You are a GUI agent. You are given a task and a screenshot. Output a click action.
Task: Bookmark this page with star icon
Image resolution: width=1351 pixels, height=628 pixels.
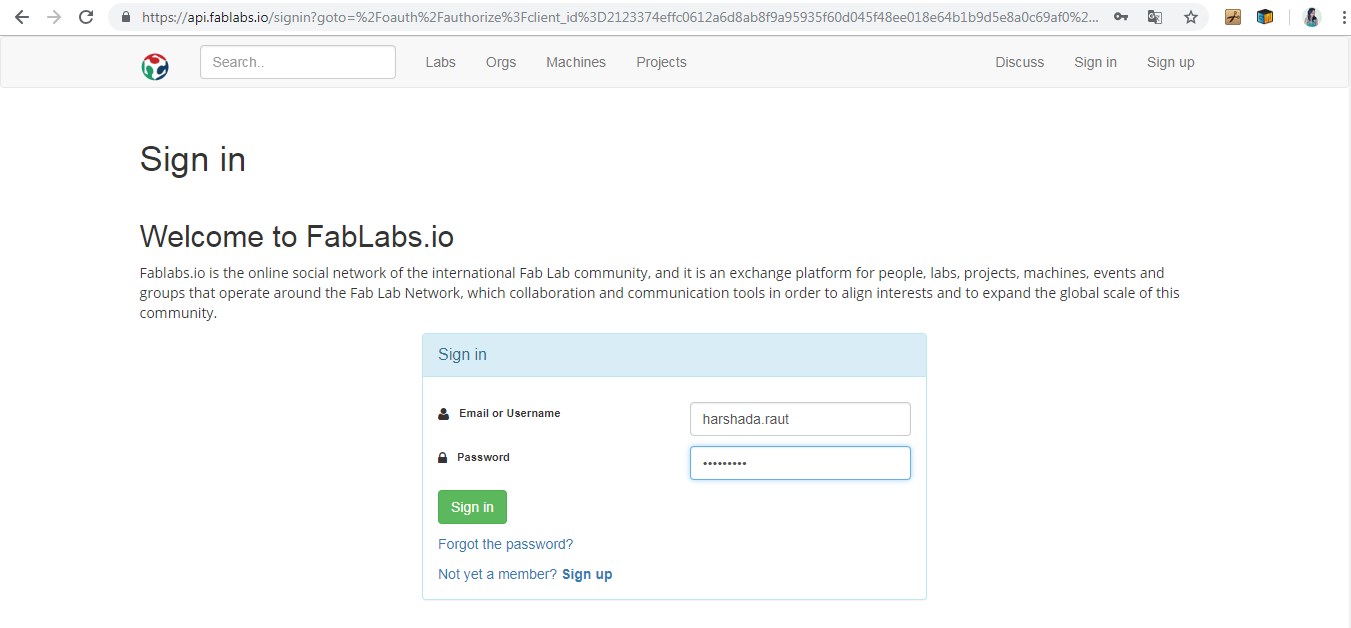(x=1190, y=17)
